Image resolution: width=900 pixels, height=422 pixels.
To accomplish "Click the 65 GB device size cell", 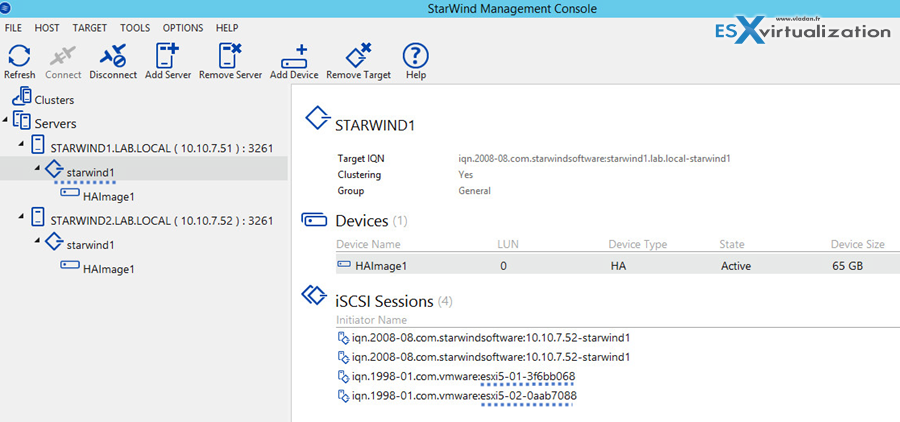I will (847, 266).
